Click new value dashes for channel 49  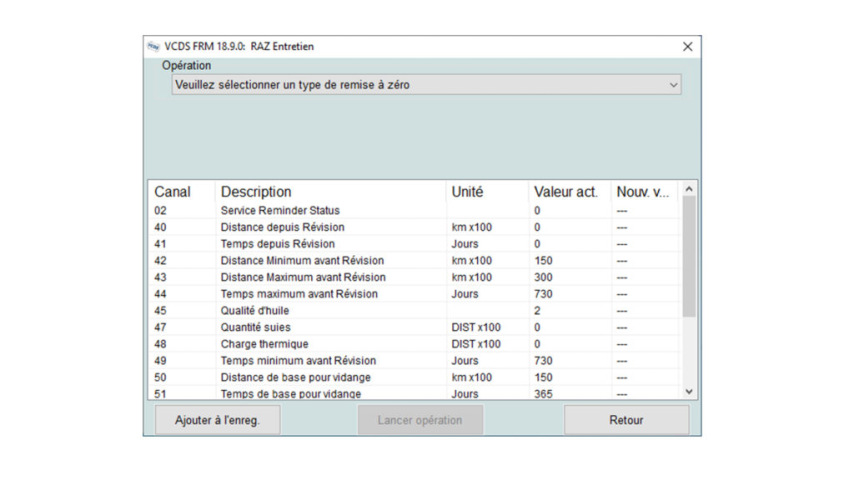point(622,361)
